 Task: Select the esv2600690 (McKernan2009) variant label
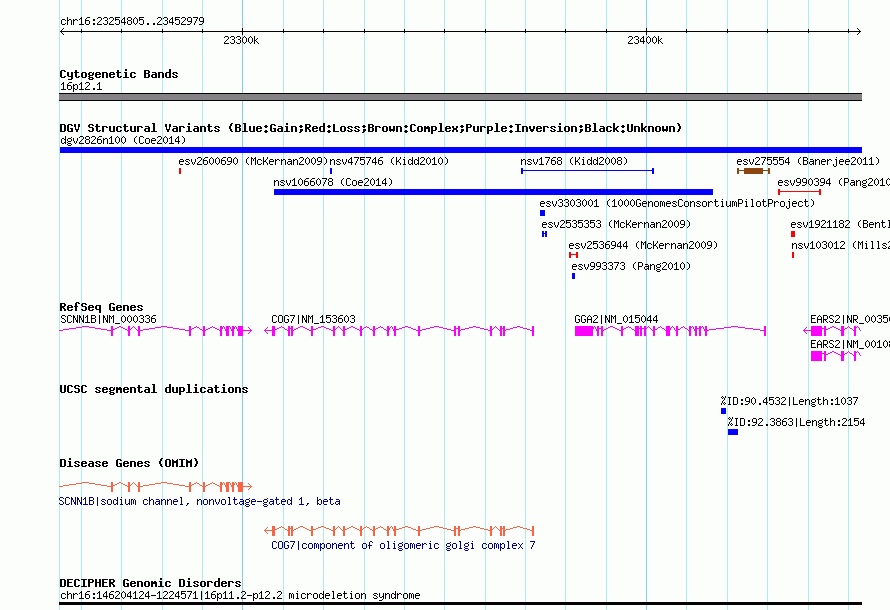(253, 161)
